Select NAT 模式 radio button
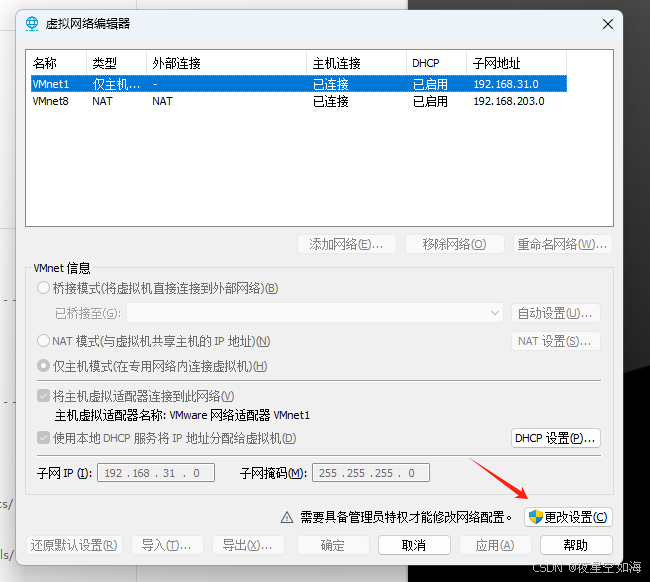Screen dimensions: 650x582 [43, 341]
